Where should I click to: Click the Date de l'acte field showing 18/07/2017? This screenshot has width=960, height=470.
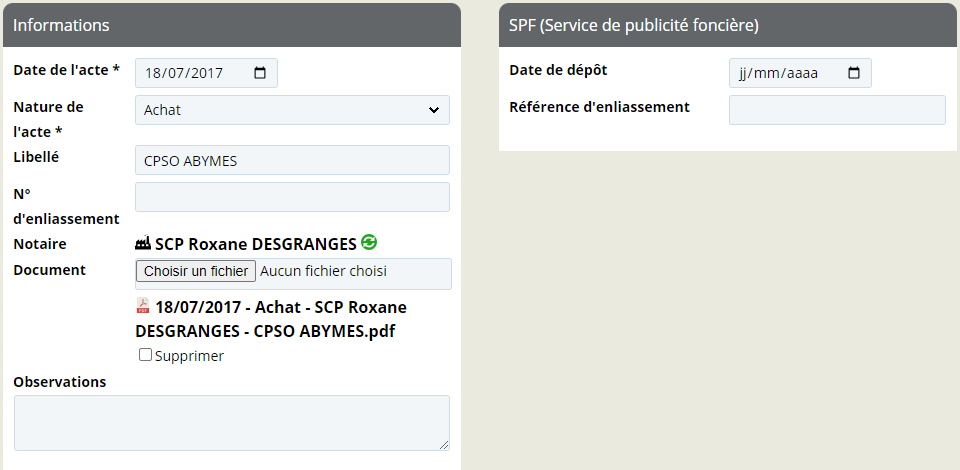206,73
